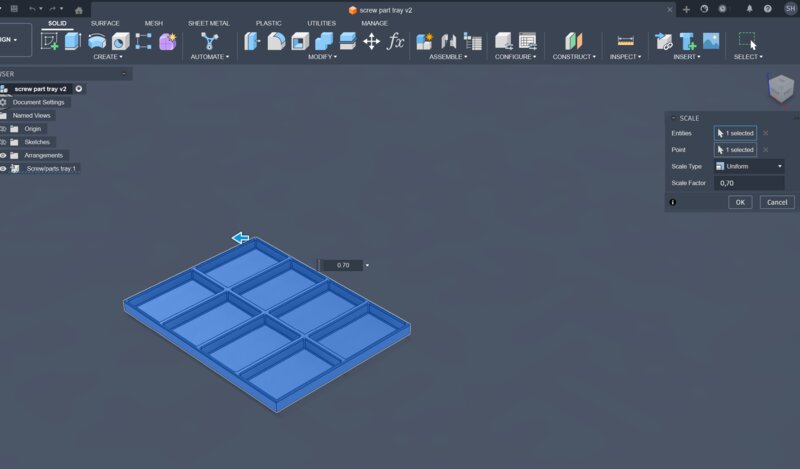Toggle visibility of Origin folder
Screen dimensions: 800x469
tap(3, 129)
